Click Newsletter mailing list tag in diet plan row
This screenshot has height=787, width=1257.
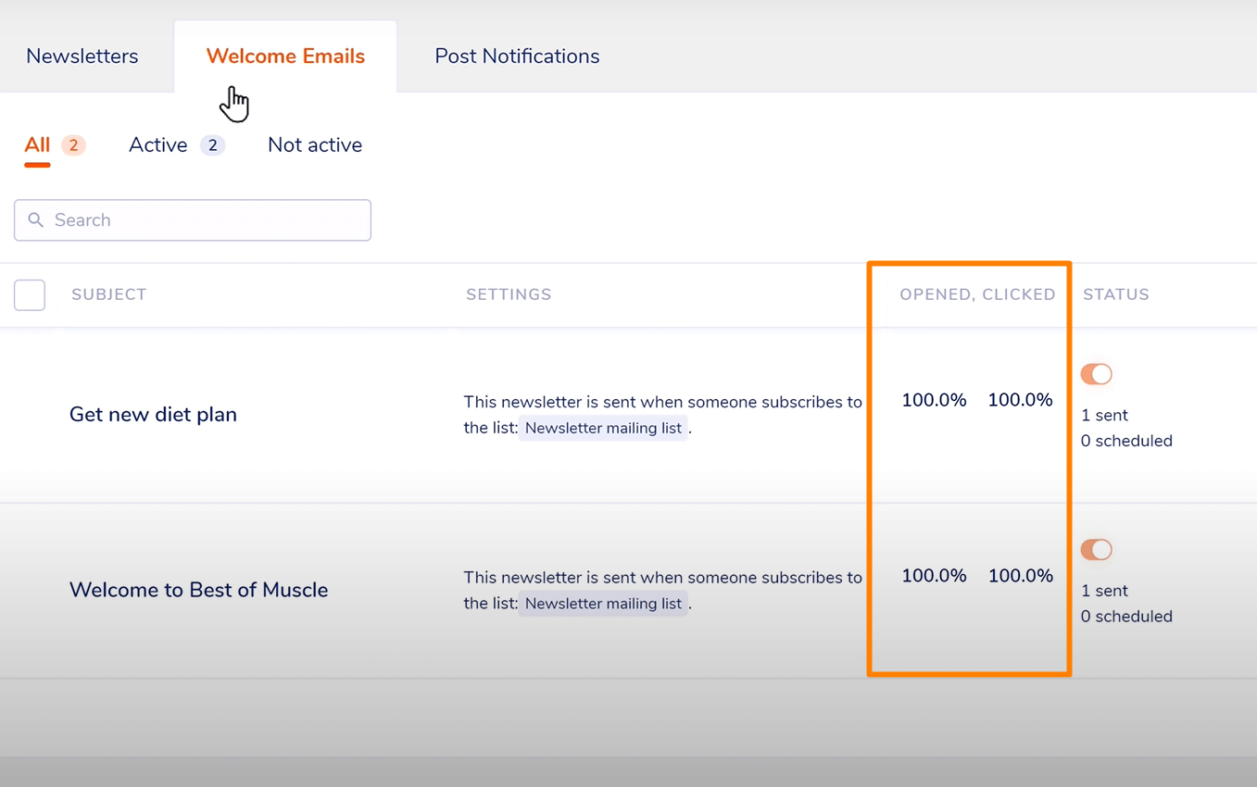pyautogui.click(x=603, y=428)
